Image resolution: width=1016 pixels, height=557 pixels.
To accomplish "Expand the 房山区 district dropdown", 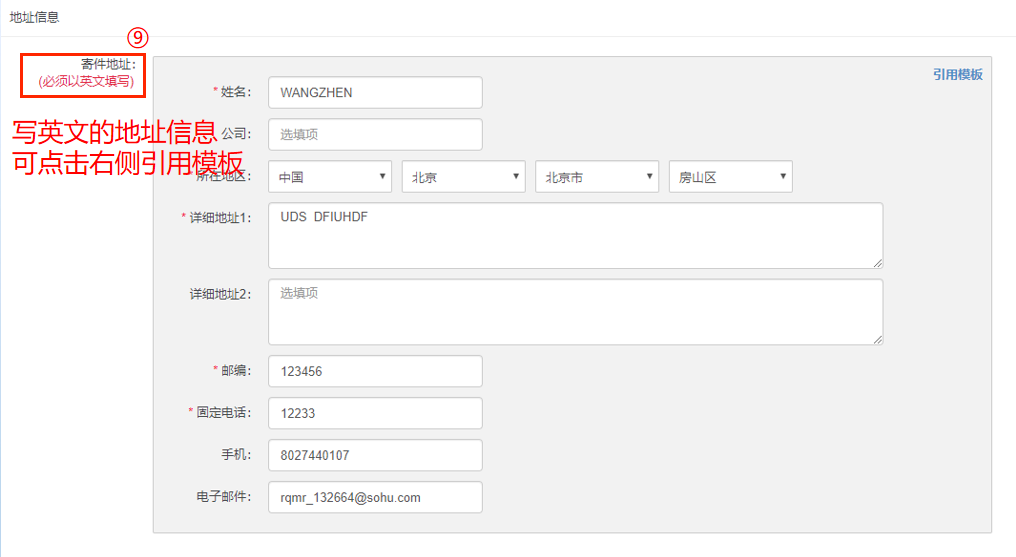I will coord(730,177).
